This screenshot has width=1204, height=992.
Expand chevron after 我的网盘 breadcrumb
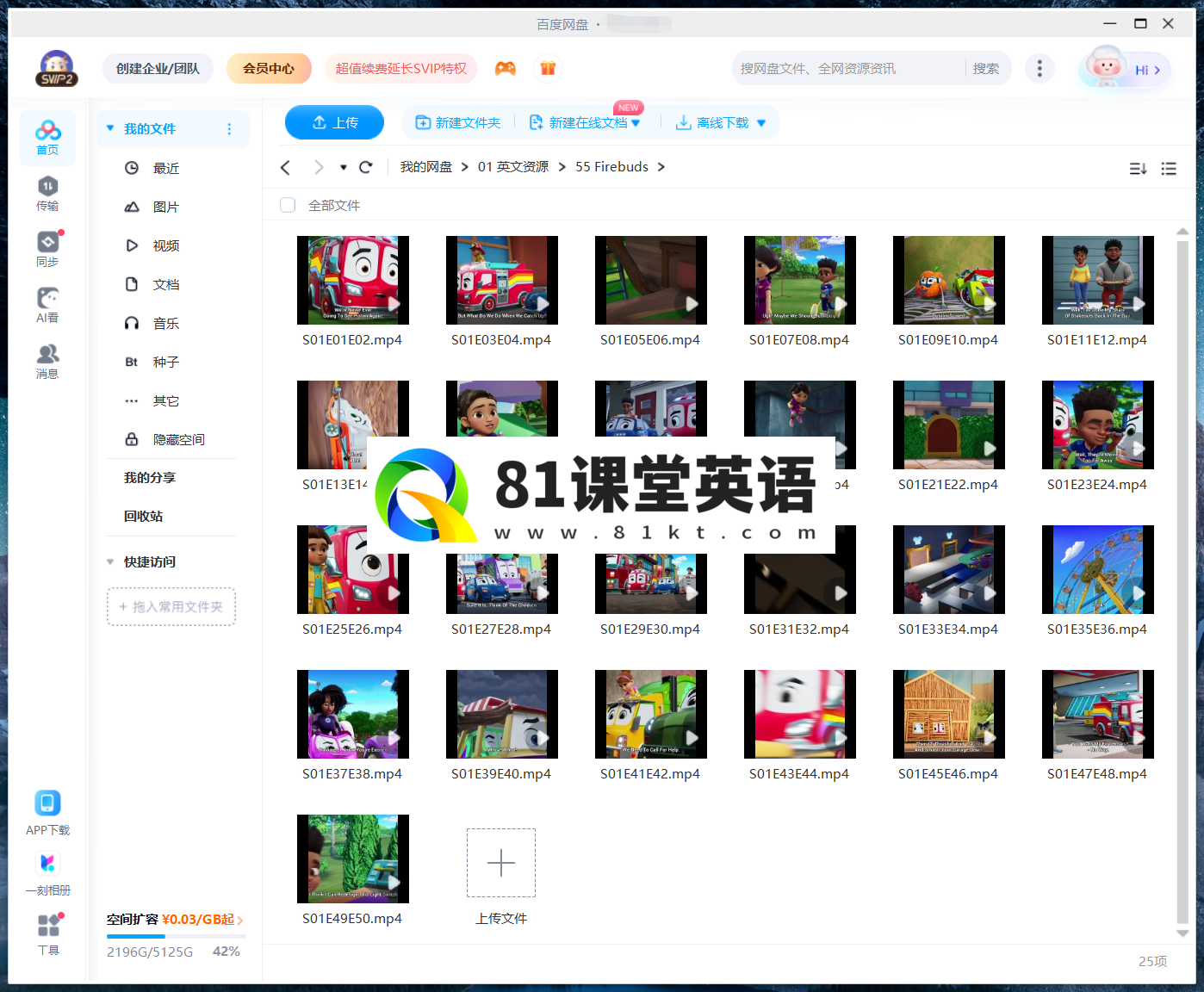tap(465, 167)
